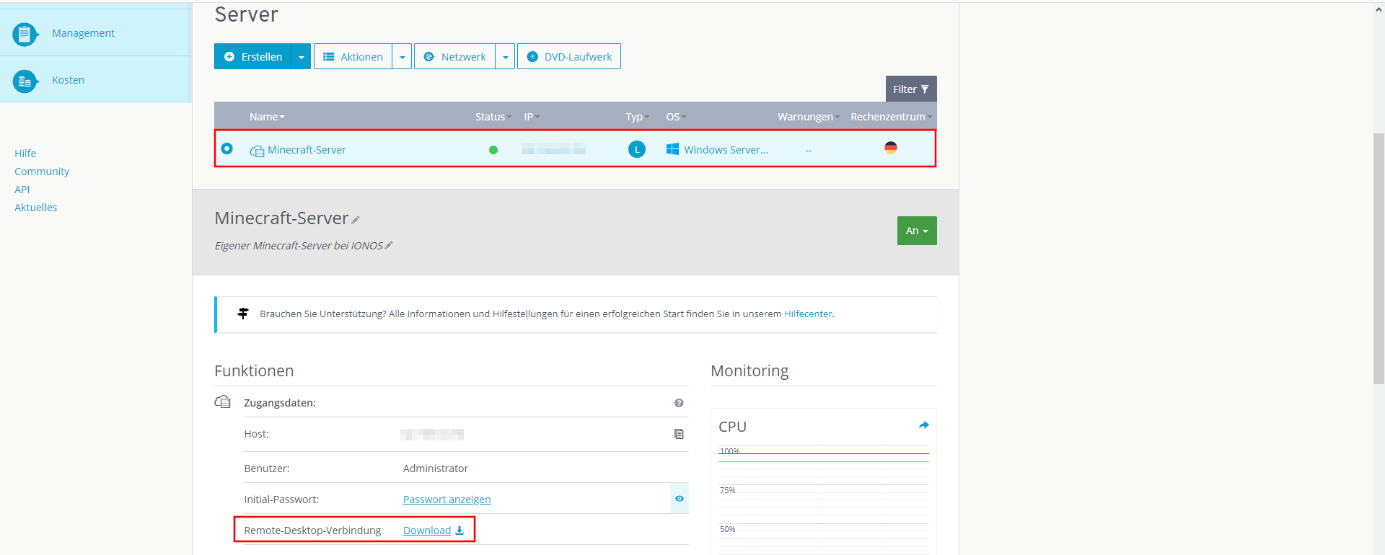Viewport: 1385px width, 555px height.
Task: Click the DVD-Laufwerk button
Action: 569,57
